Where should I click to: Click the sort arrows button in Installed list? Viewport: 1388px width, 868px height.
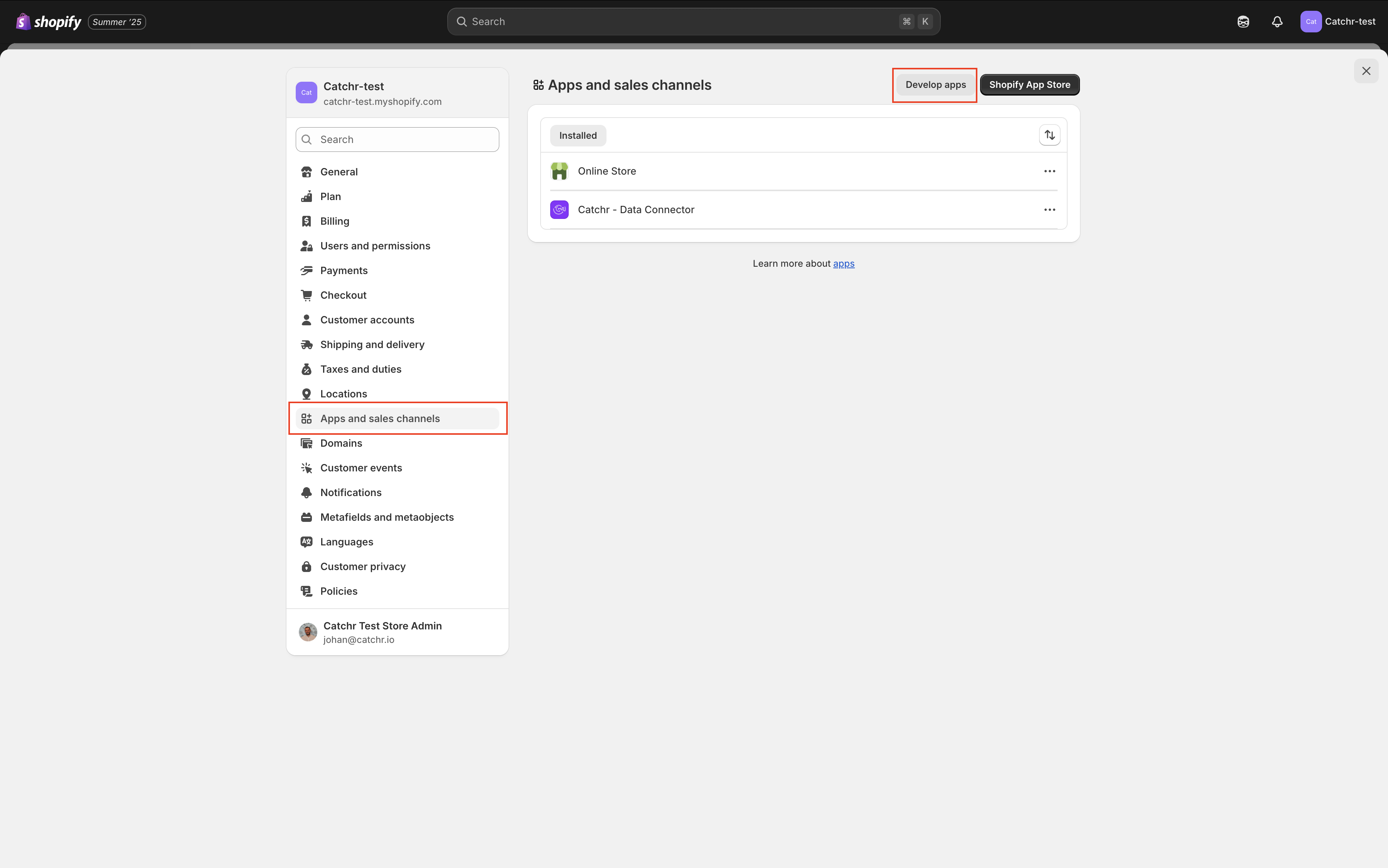[x=1050, y=135]
